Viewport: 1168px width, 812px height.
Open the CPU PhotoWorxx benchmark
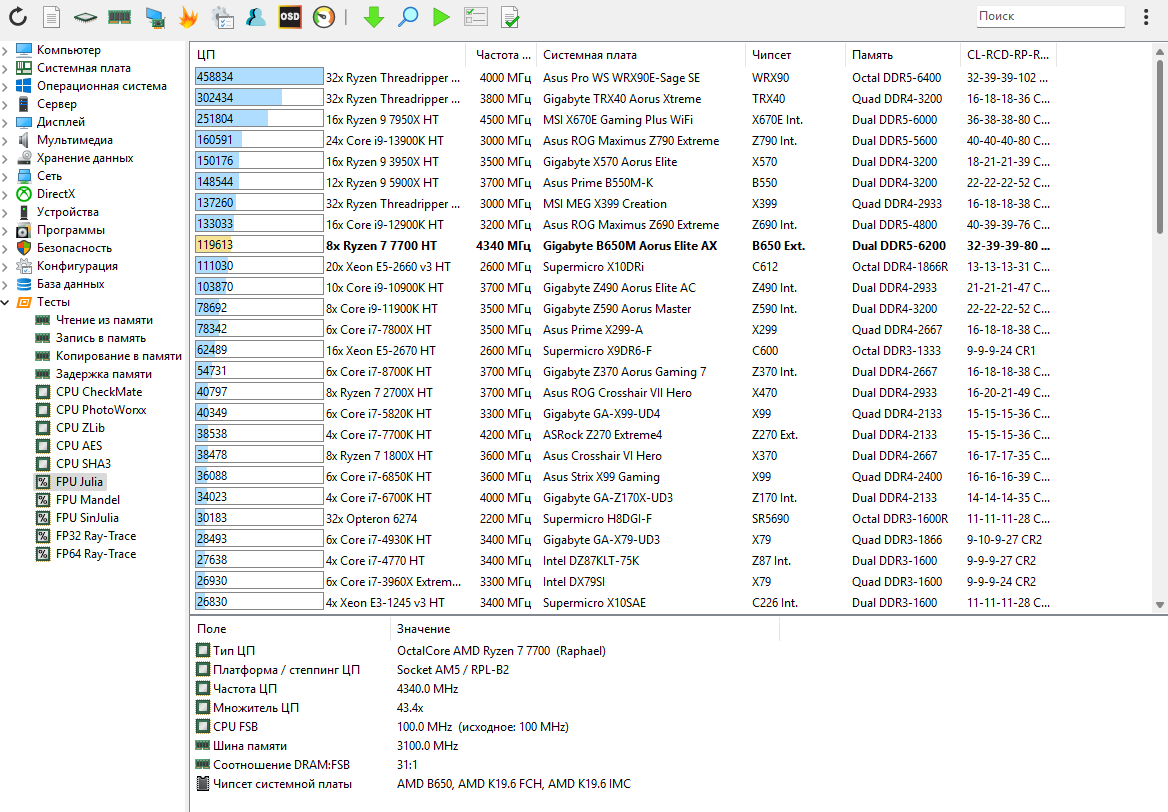point(101,410)
